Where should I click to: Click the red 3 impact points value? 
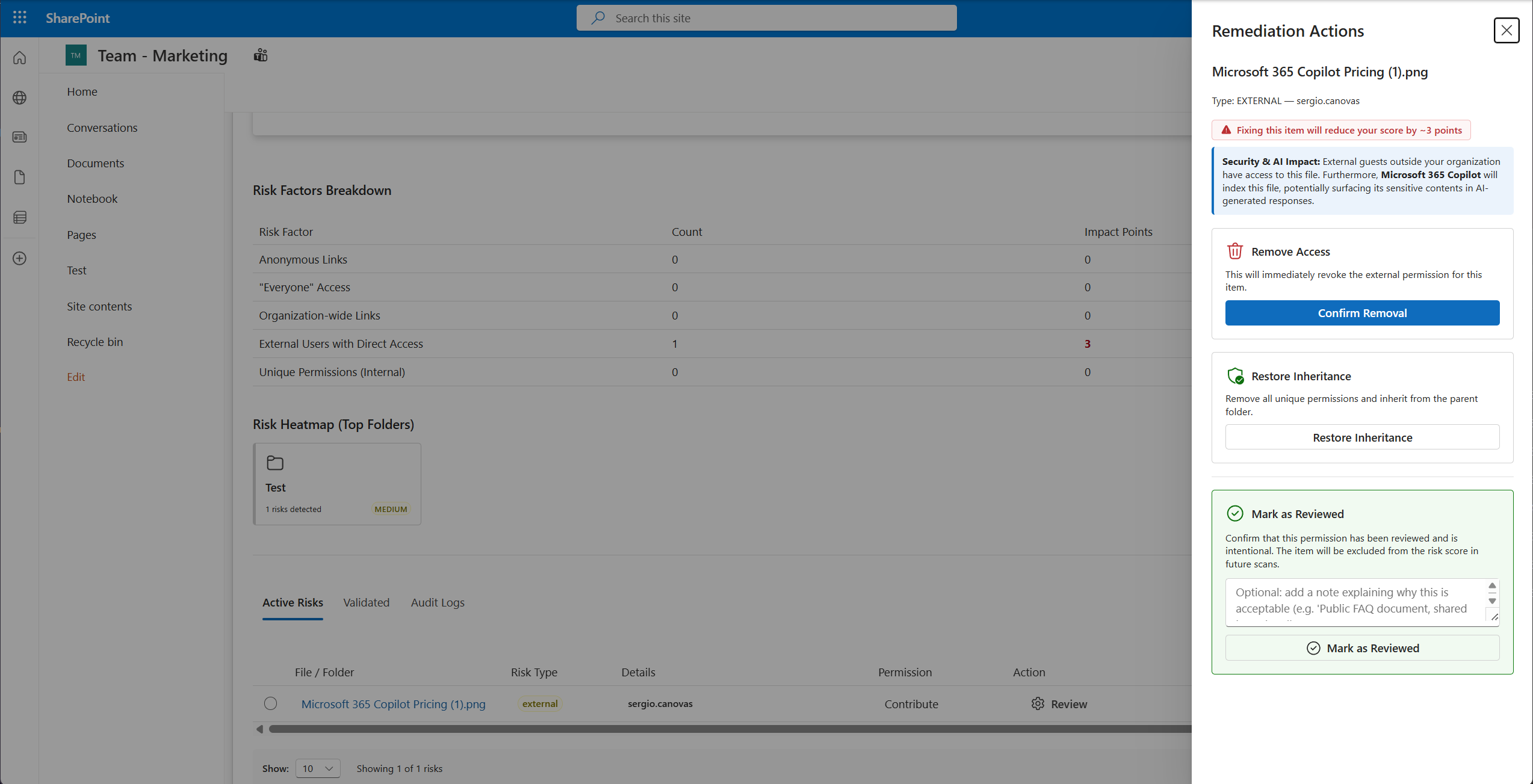click(1088, 344)
